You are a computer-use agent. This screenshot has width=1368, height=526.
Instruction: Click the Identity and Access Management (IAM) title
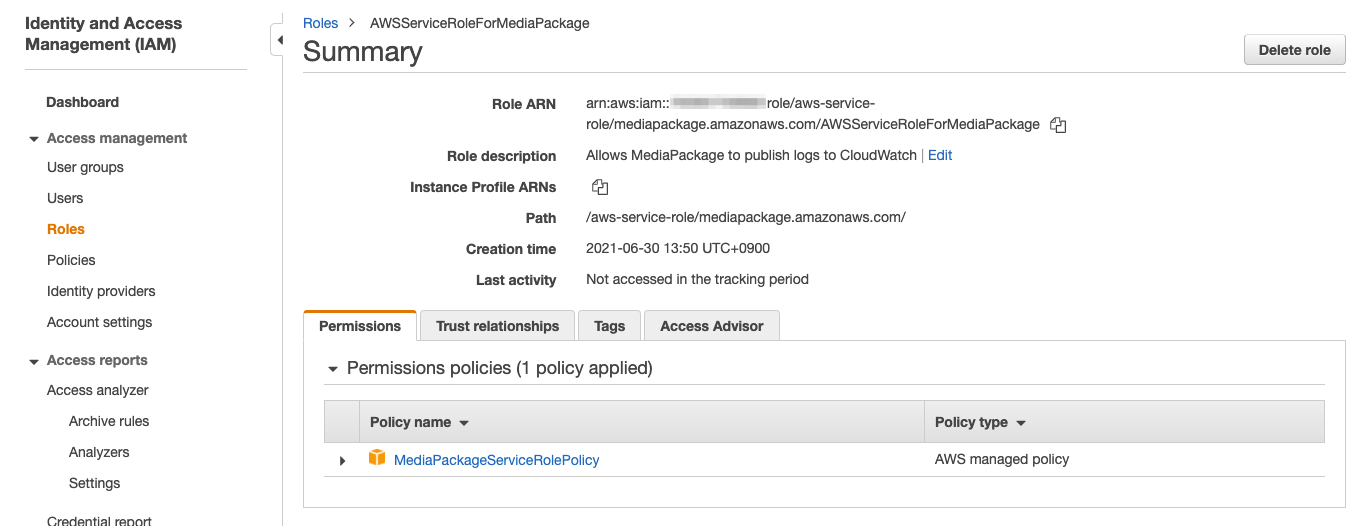[x=104, y=34]
